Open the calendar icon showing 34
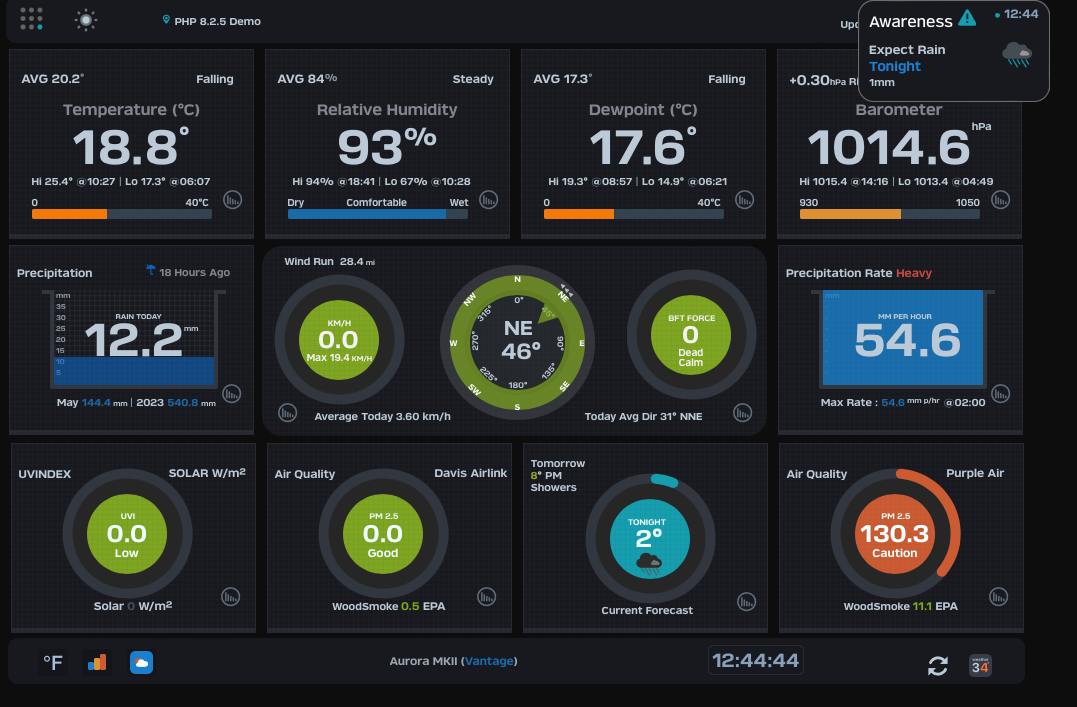The width and height of the screenshot is (1077, 707). click(x=980, y=665)
